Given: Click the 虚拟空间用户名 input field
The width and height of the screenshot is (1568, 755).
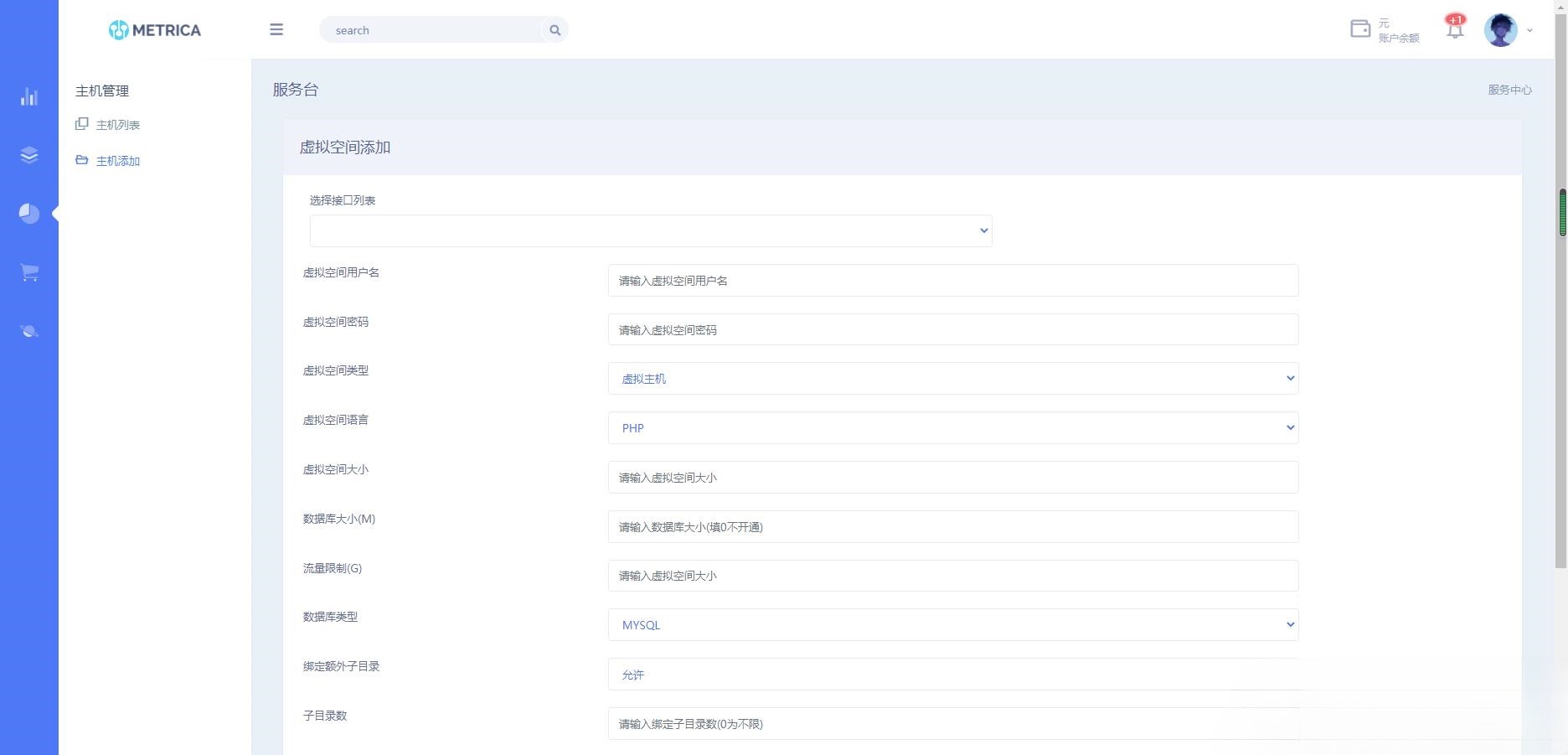Looking at the screenshot, I should click(x=952, y=280).
